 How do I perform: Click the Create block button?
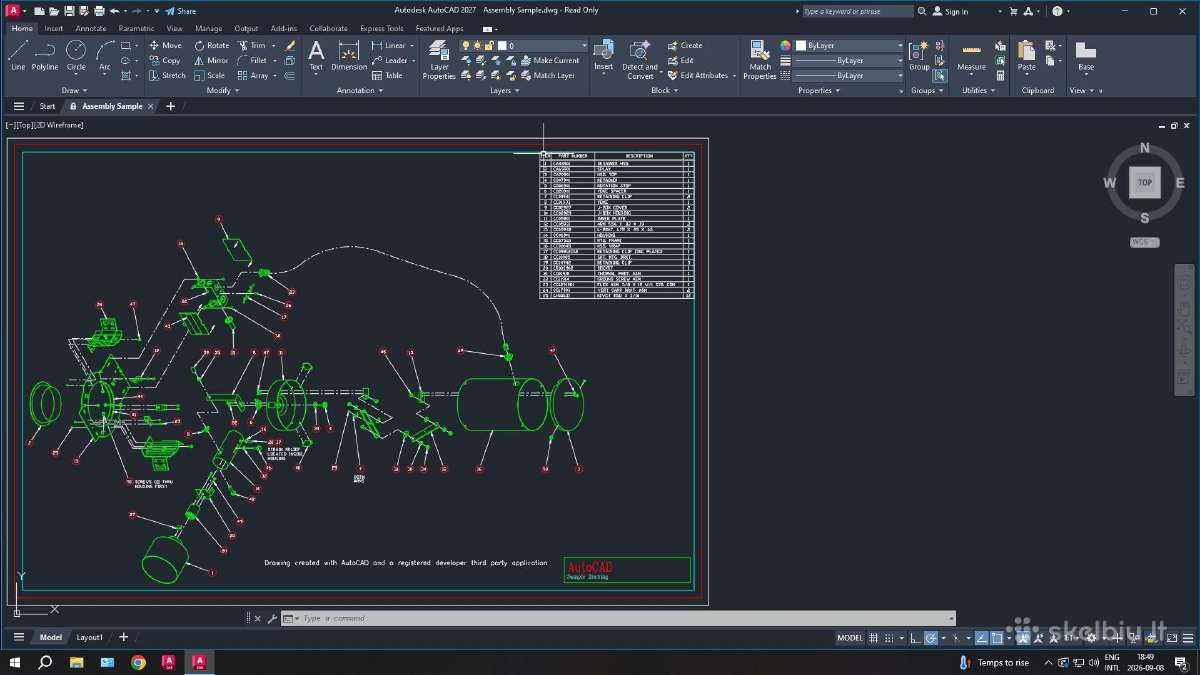pos(685,45)
